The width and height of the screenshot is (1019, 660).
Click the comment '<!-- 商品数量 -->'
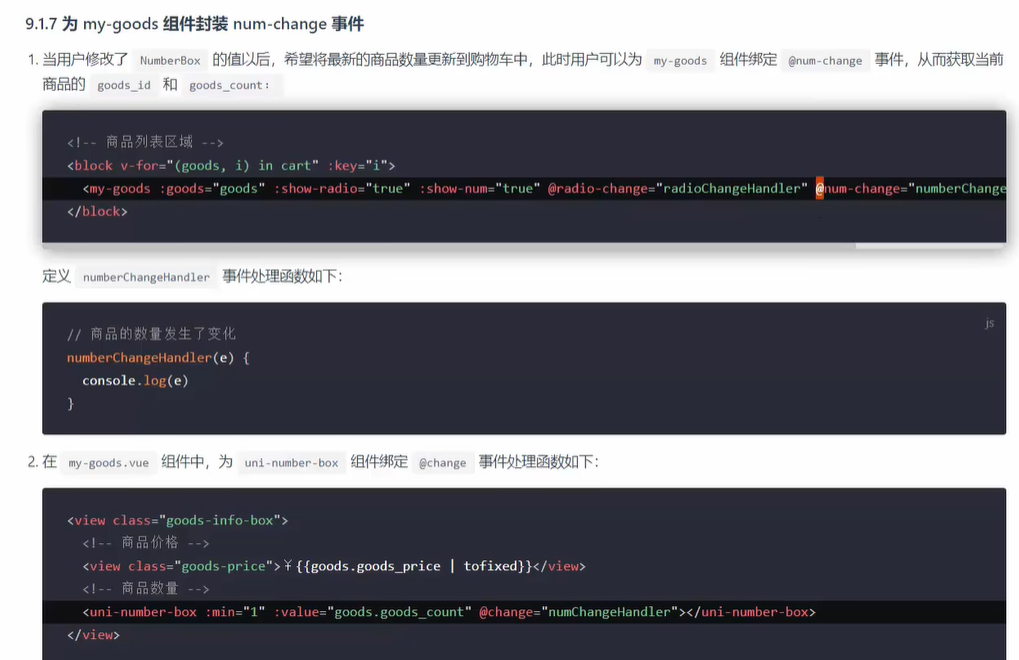[146, 589]
